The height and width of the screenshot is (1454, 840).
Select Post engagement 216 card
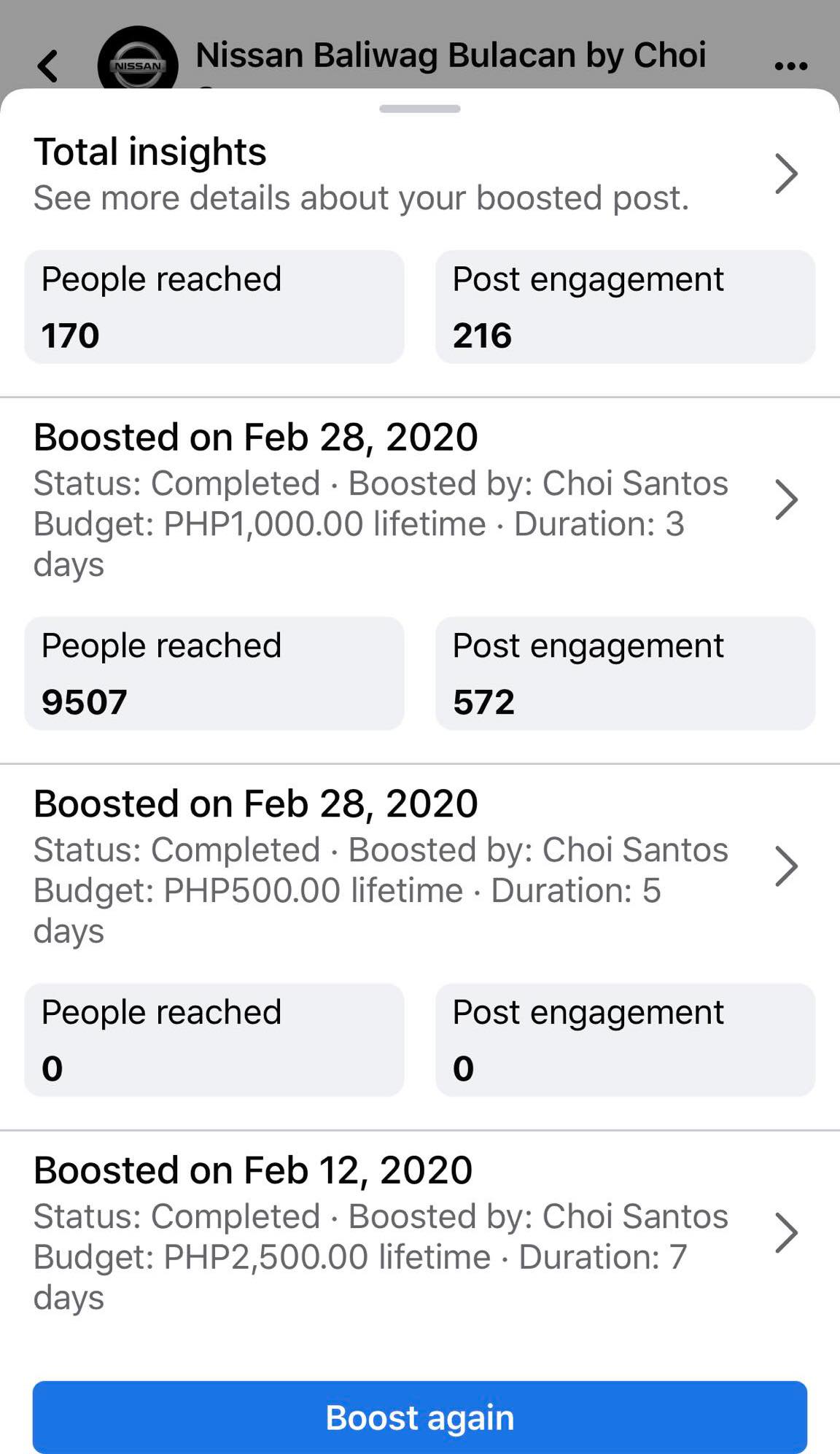coord(625,307)
